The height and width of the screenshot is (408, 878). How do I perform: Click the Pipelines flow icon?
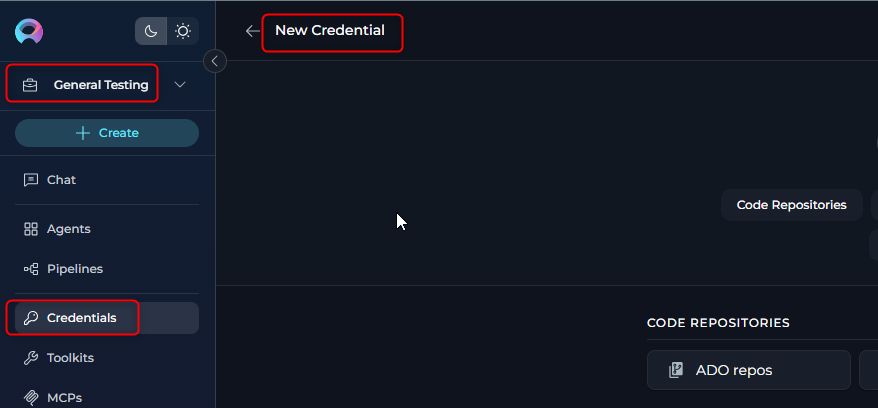(x=31, y=269)
